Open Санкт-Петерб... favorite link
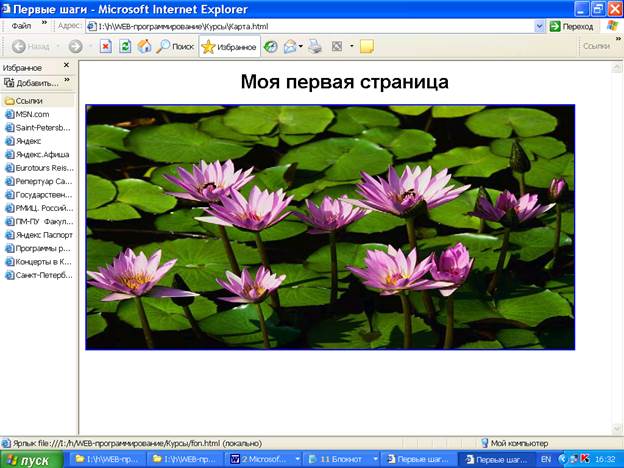The height and width of the screenshot is (468, 624). point(39,275)
